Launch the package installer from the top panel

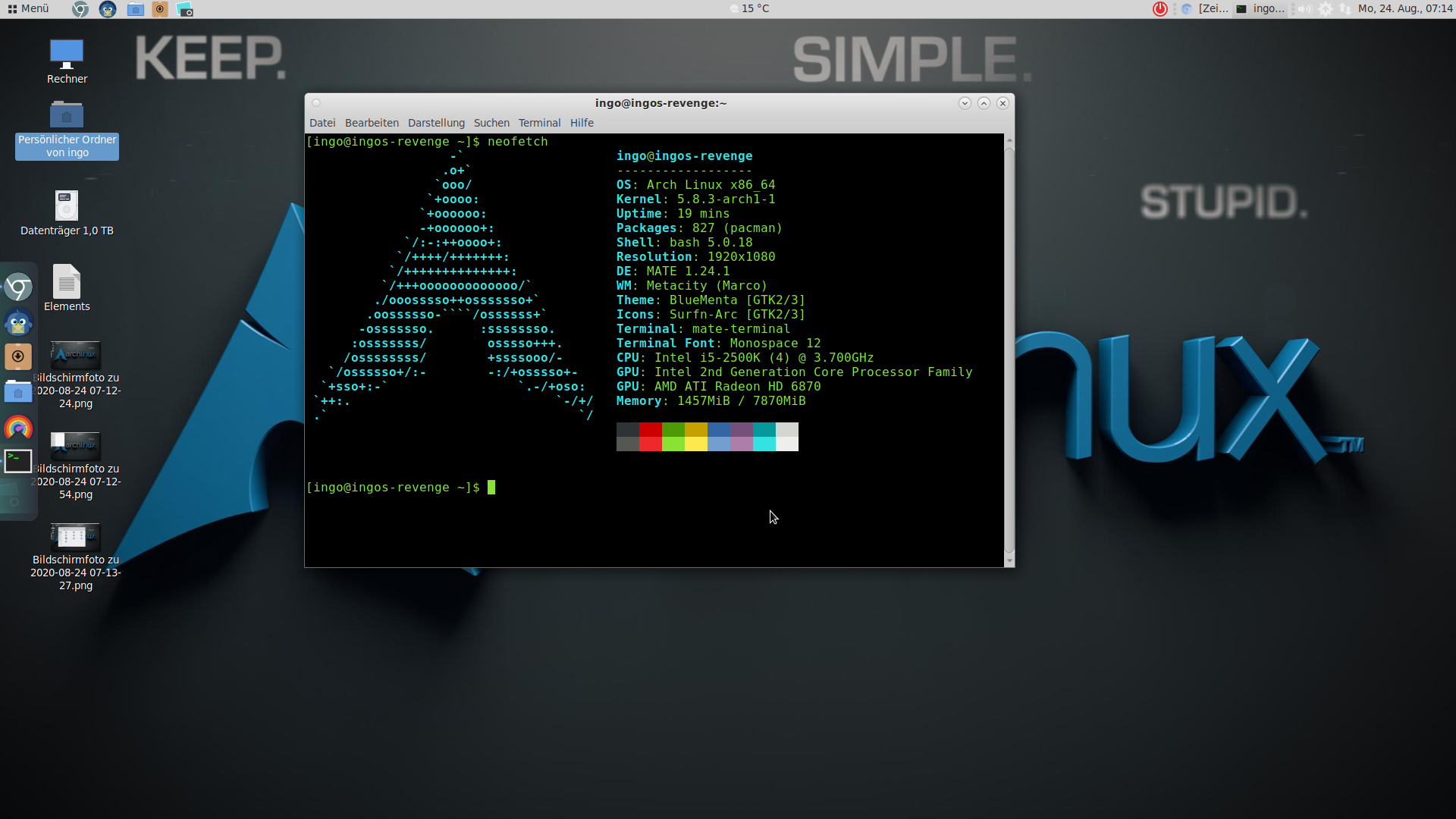(160, 9)
